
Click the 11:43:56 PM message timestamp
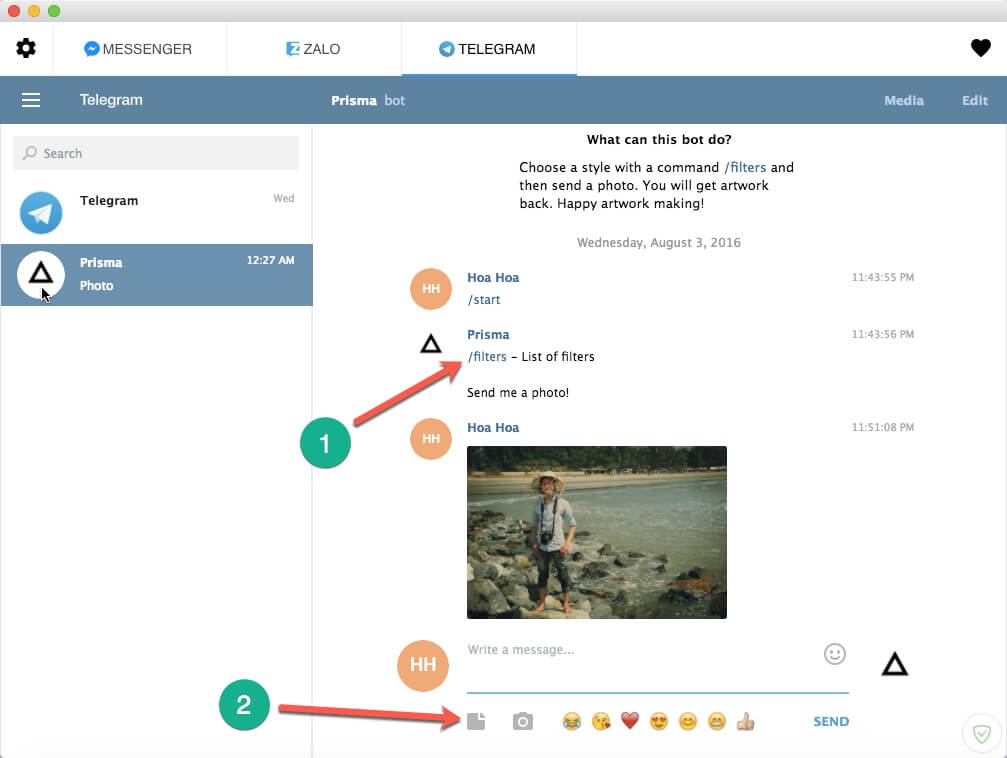[x=882, y=334]
